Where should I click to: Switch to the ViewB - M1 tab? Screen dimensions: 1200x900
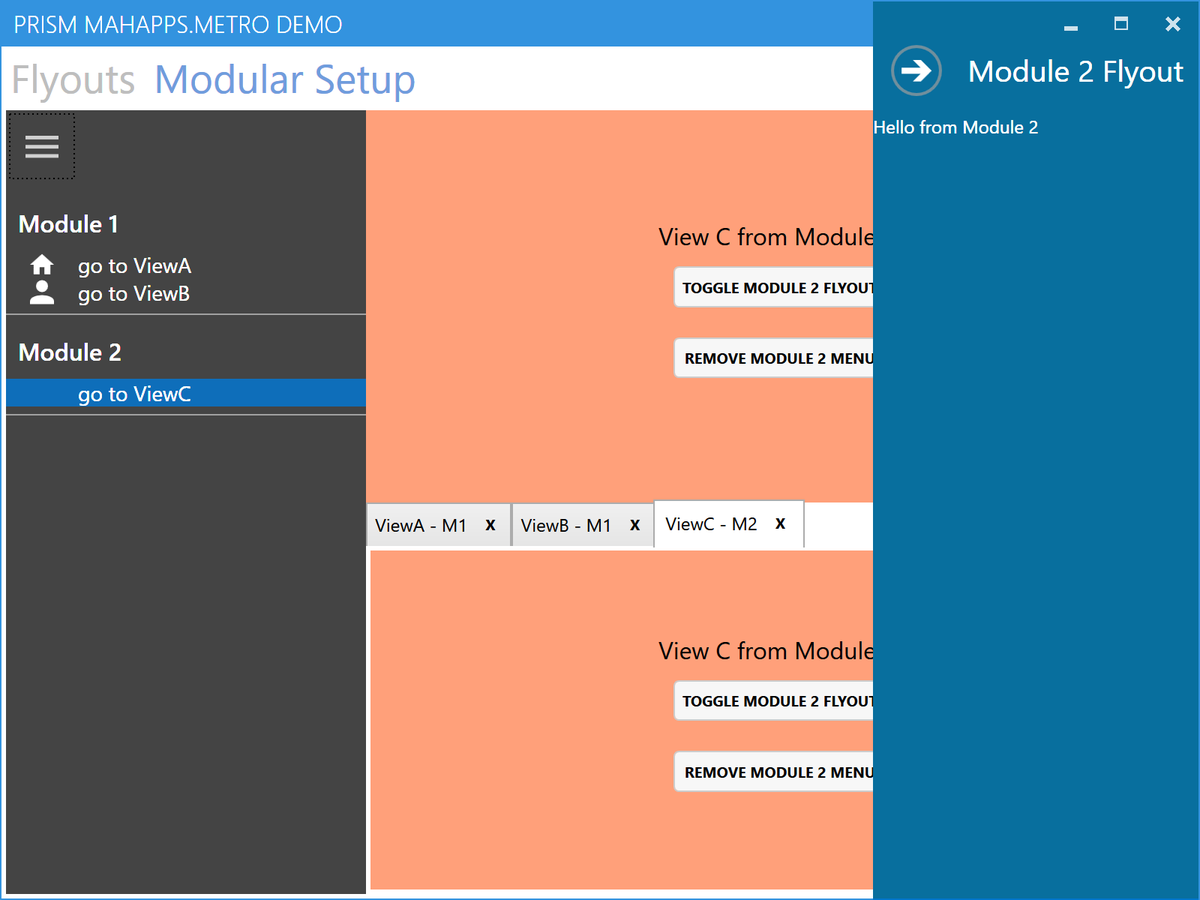(582, 525)
